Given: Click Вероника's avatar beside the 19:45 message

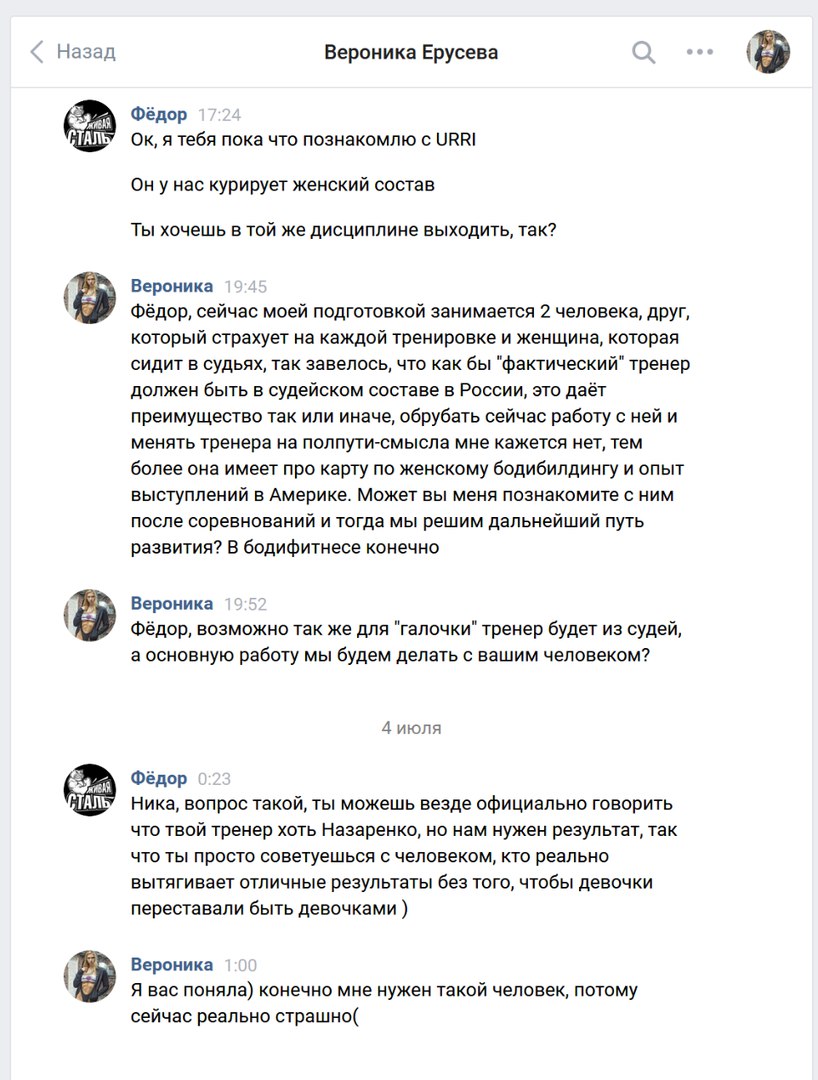Looking at the screenshot, I should click(x=90, y=298).
